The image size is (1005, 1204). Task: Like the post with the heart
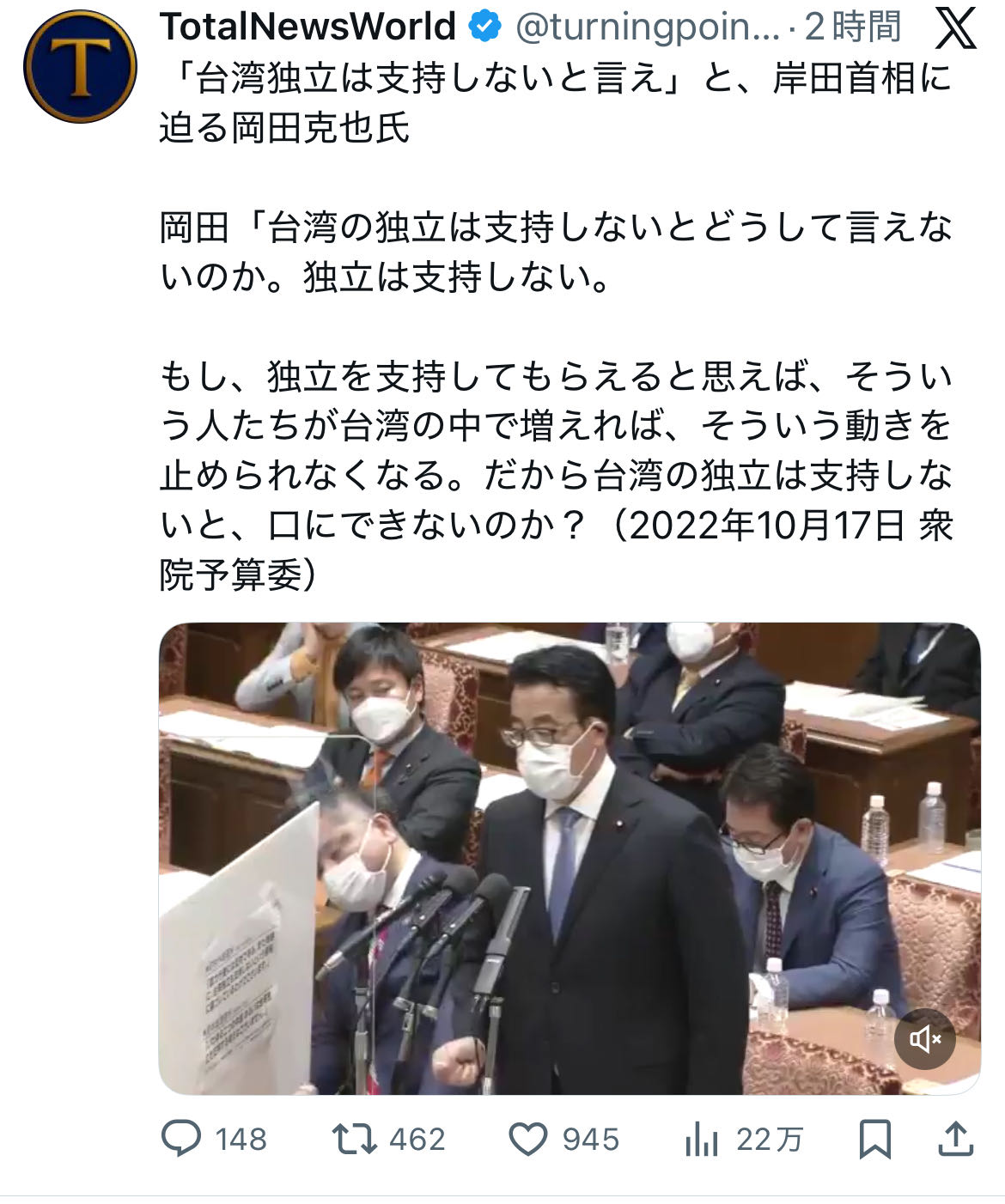528,1140
